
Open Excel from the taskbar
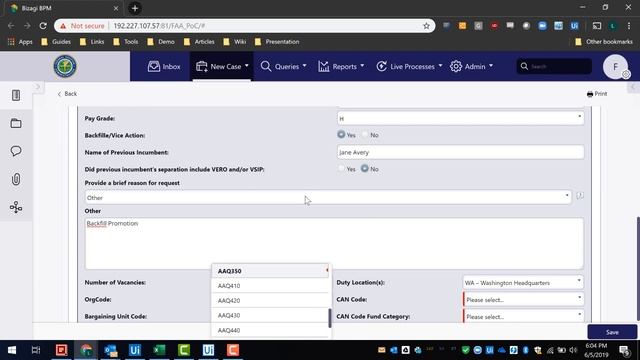click(159, 350)
